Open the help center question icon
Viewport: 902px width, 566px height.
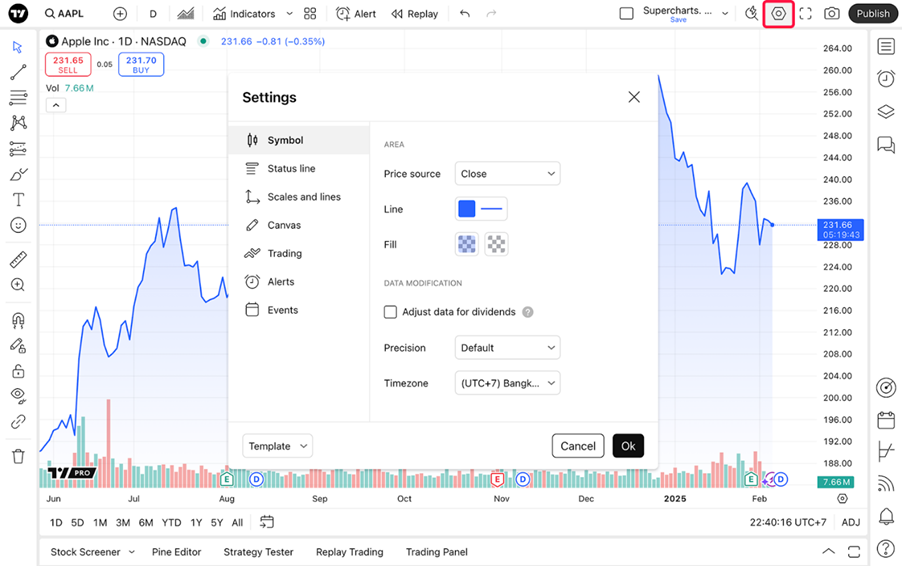click(x=886, y=549)
